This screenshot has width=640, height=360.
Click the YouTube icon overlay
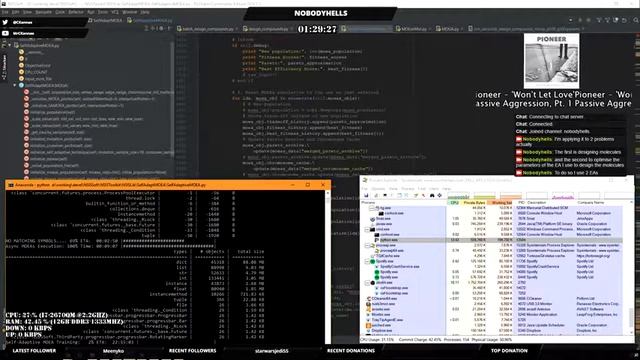pos(5,33)
